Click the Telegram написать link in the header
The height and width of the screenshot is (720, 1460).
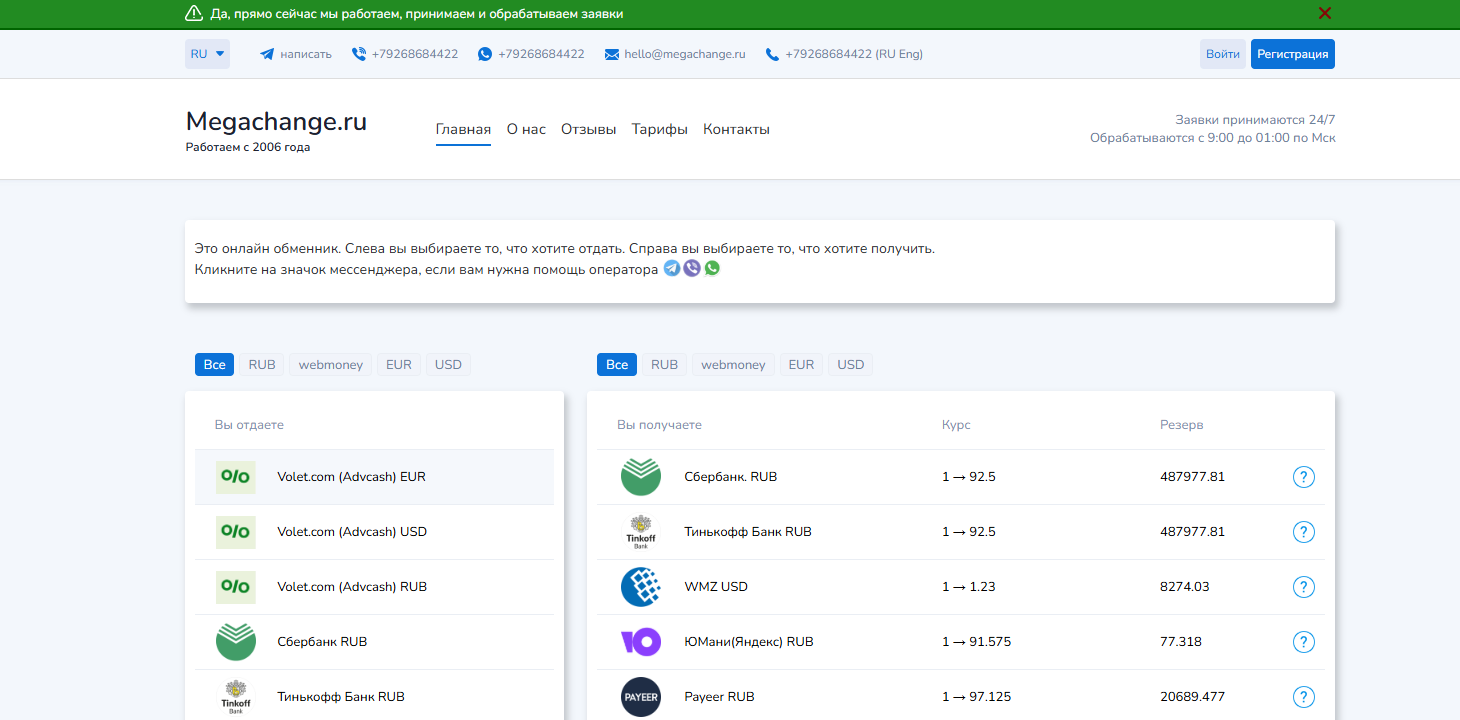click(x=296, y=54)
